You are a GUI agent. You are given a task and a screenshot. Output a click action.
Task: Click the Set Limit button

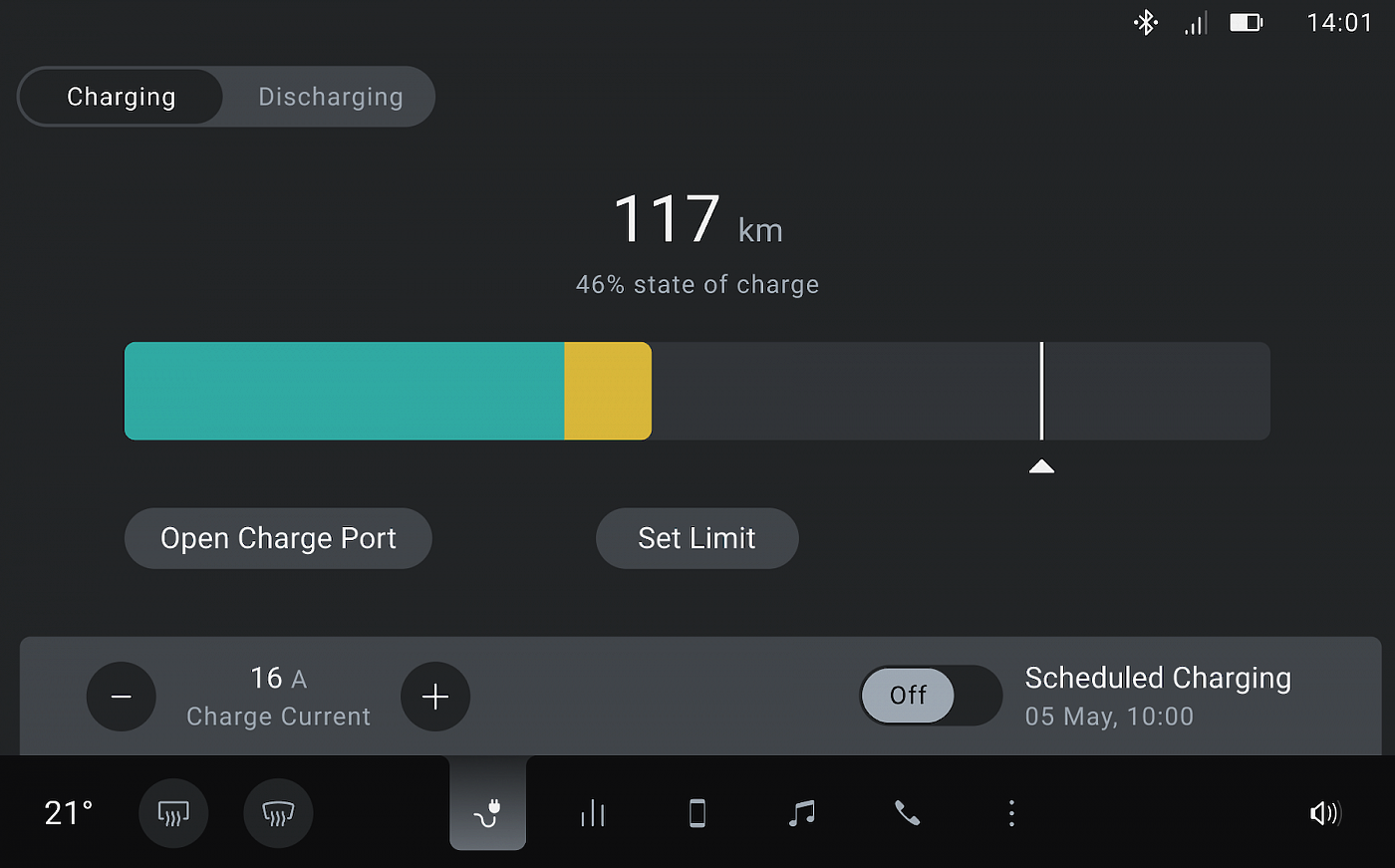(697, 538)
